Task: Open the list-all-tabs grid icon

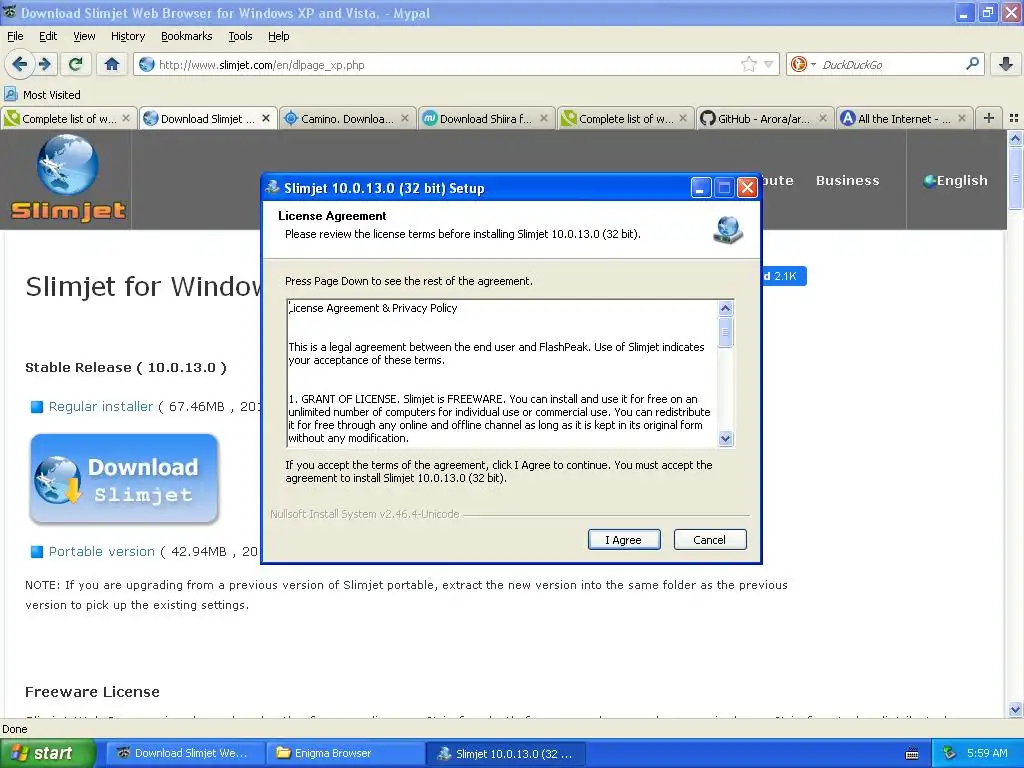Action: [x=1014, y=118]
